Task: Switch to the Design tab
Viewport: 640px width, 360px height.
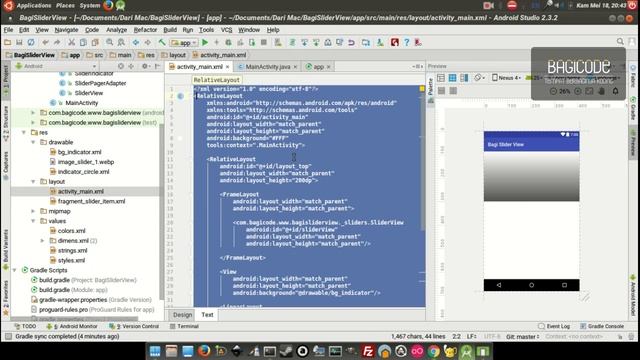Action: coord(182,315)
